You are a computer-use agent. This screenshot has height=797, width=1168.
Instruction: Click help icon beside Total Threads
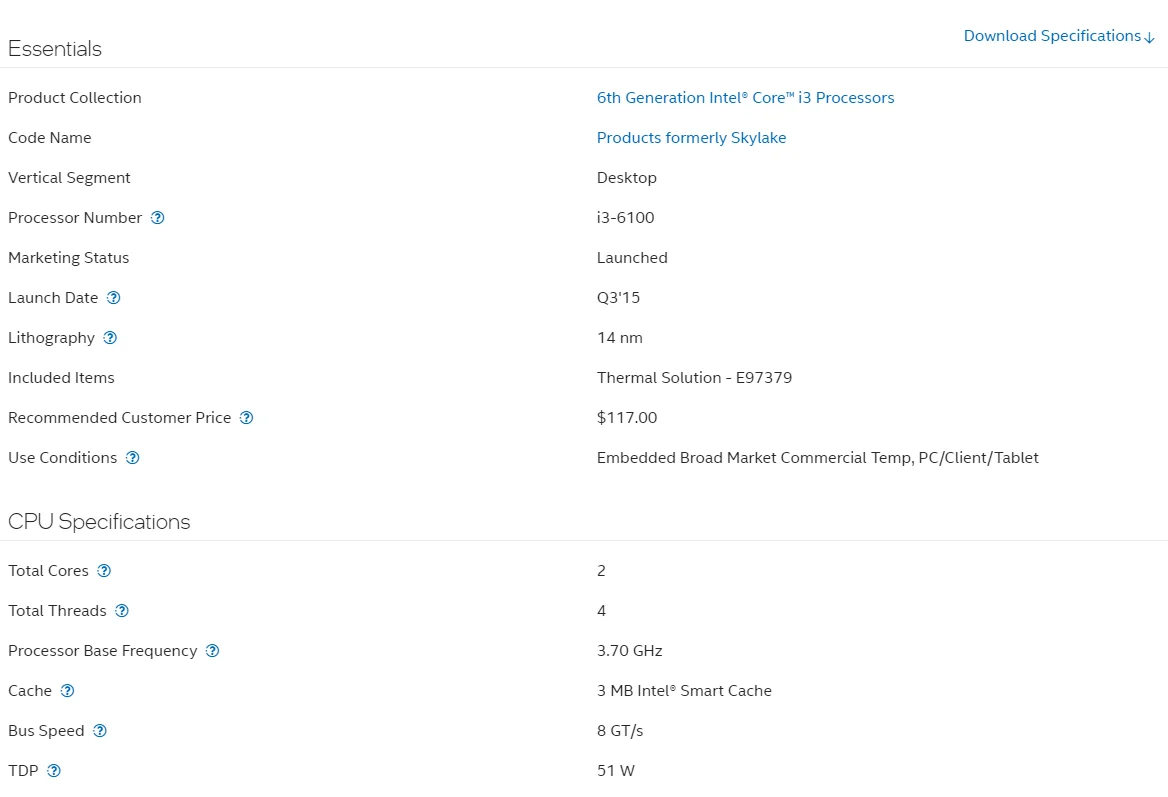122,611
